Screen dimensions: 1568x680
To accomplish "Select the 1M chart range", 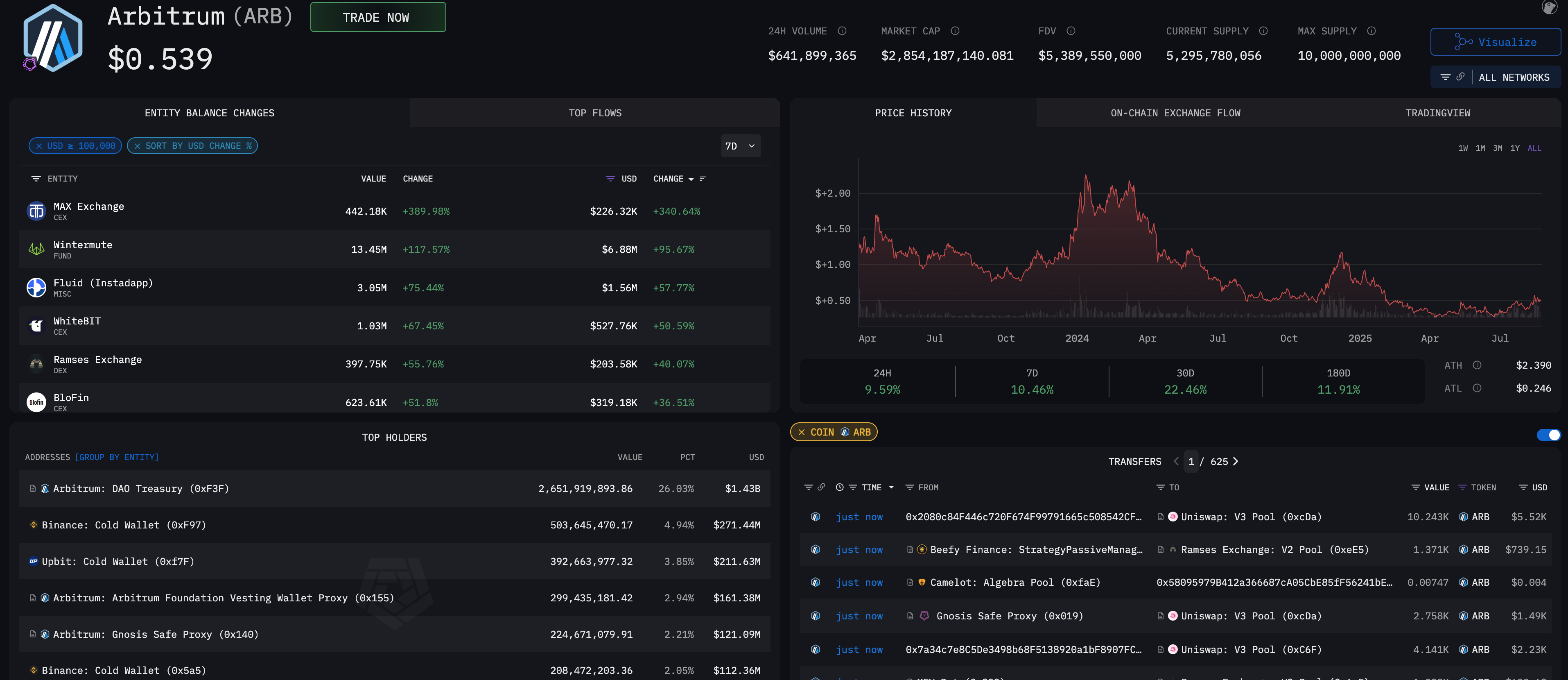I will [1480, 148].
